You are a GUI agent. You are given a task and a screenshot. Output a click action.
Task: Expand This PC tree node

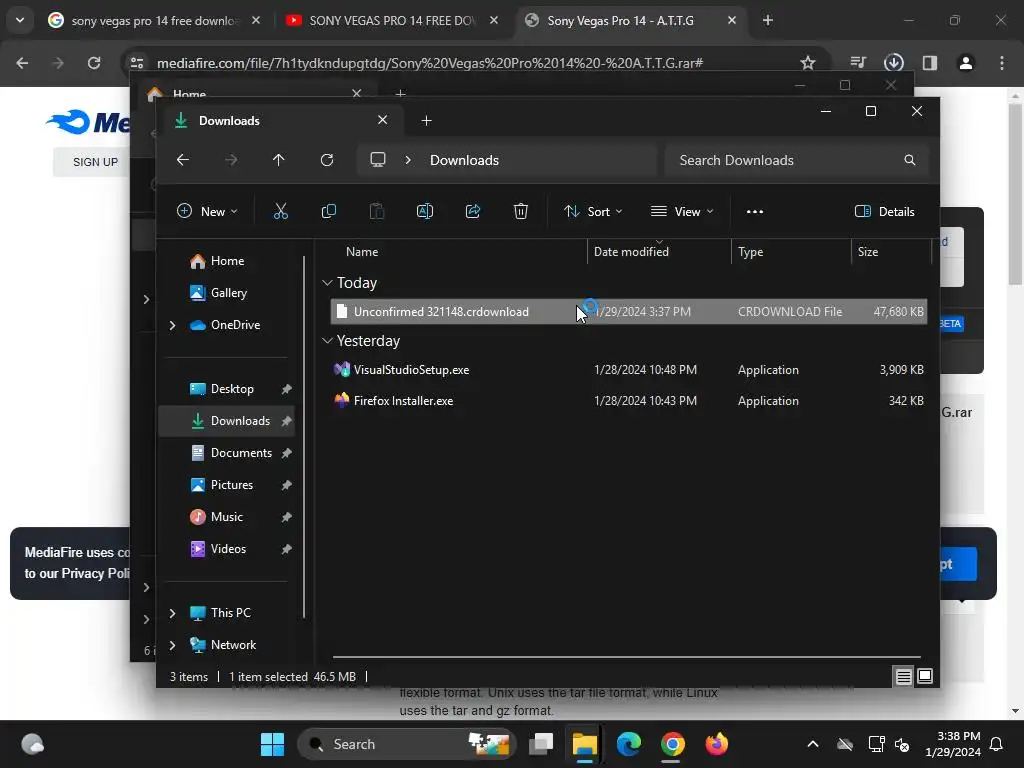click(x=172, y=613)
